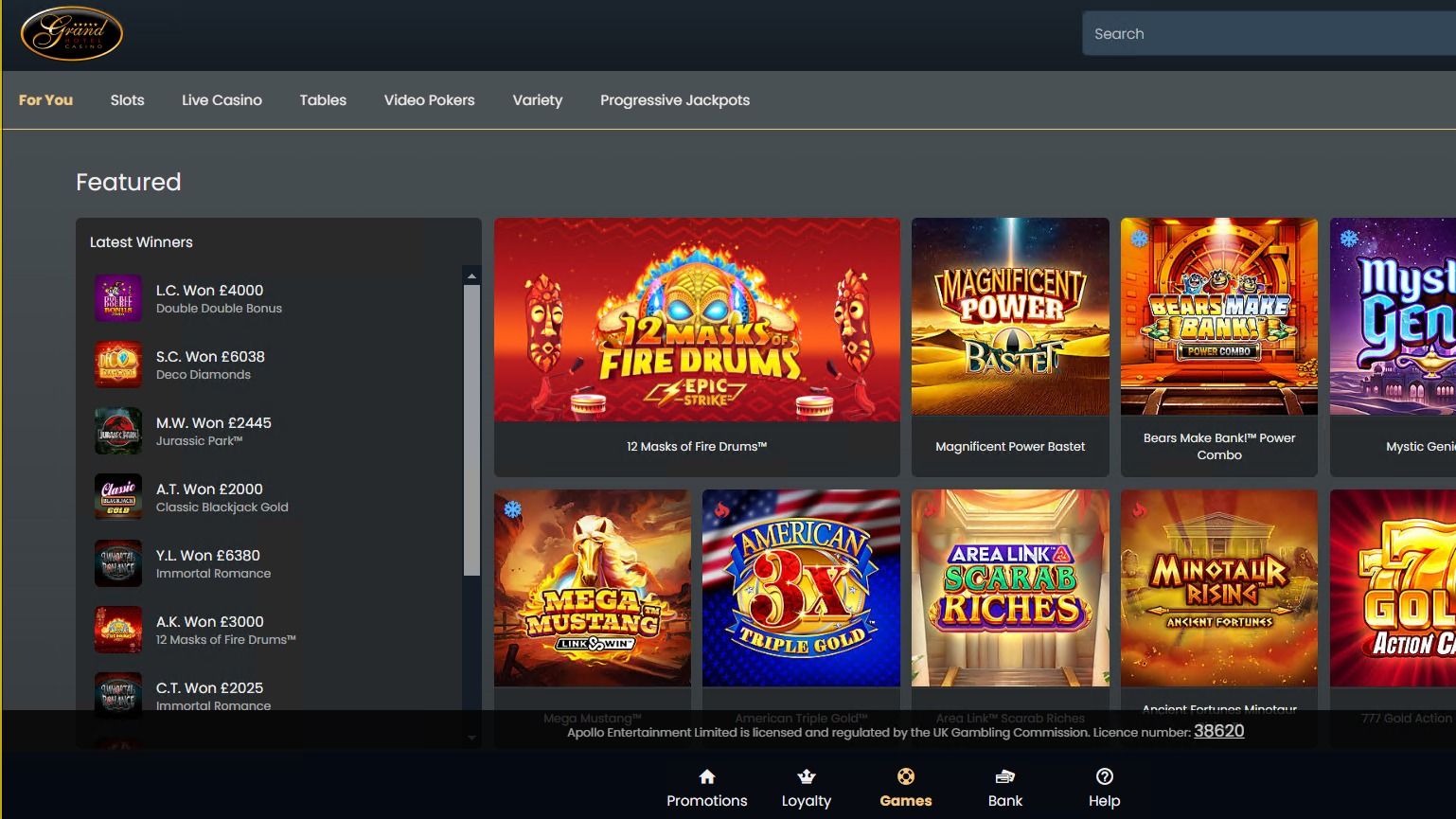
Task: Open American 3X Triple Gold game
Action: tap(801, 588)
